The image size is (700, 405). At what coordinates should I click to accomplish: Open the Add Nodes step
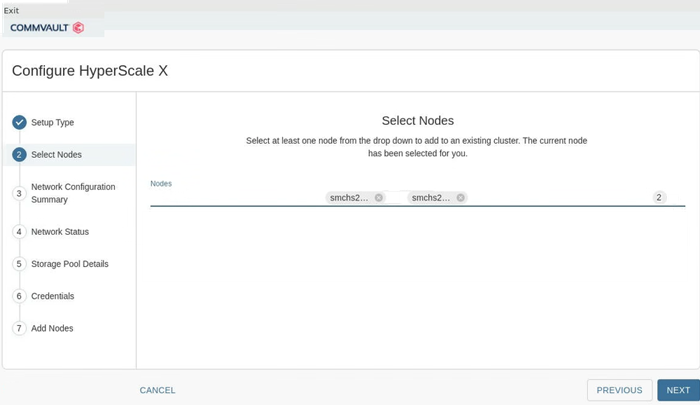pos(52,328)
